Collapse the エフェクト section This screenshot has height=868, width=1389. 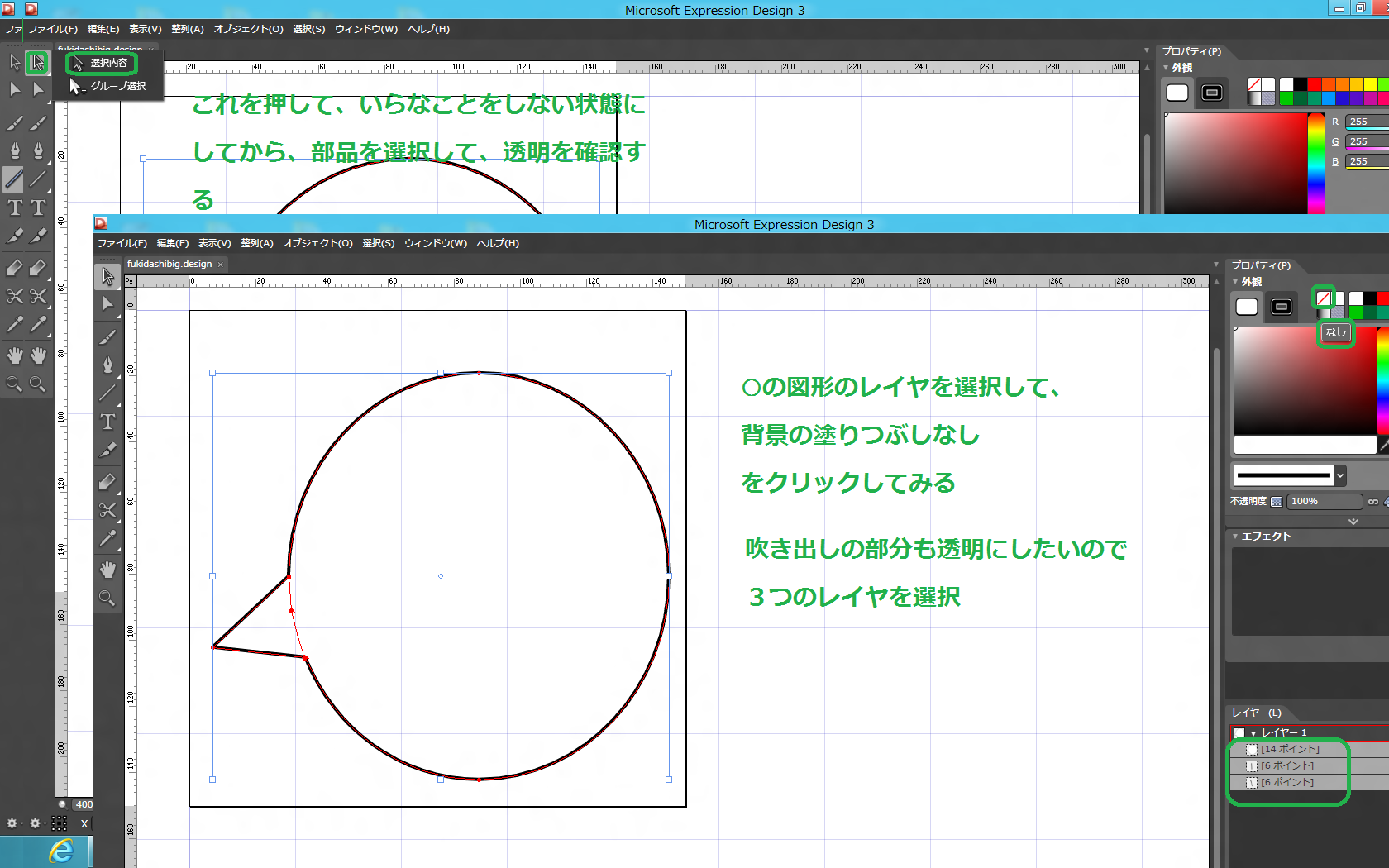(x=1235, y=537)
